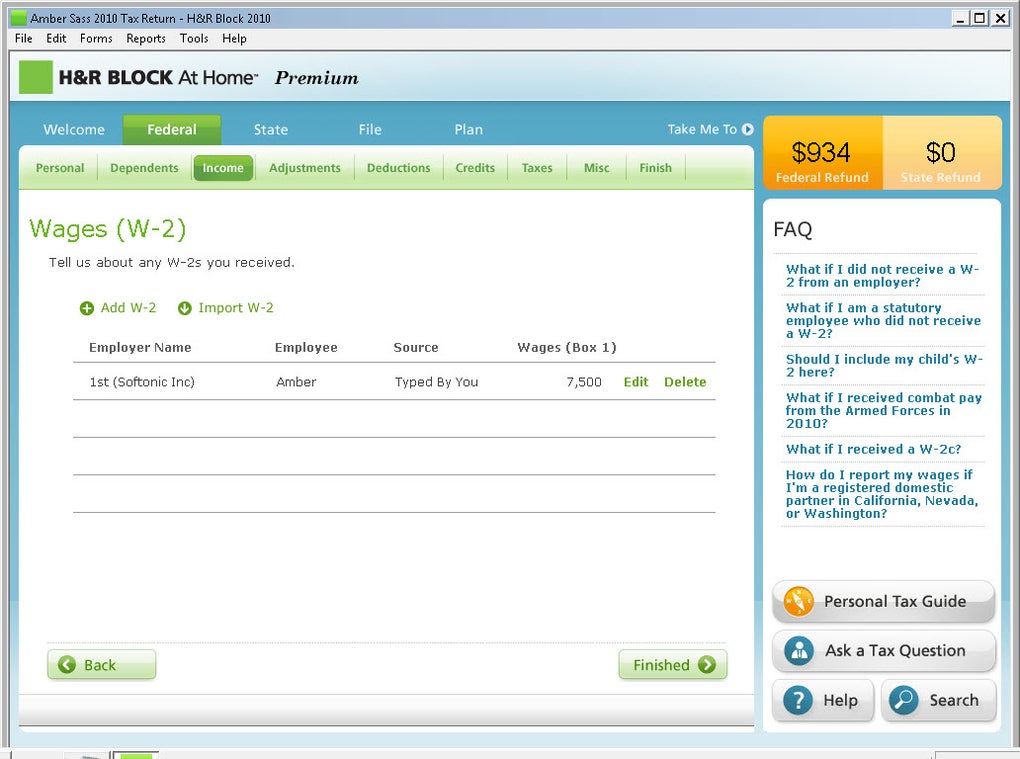Click the person icon on Ask a Tax Question
Screen dimensions: 1020x759
799,650
